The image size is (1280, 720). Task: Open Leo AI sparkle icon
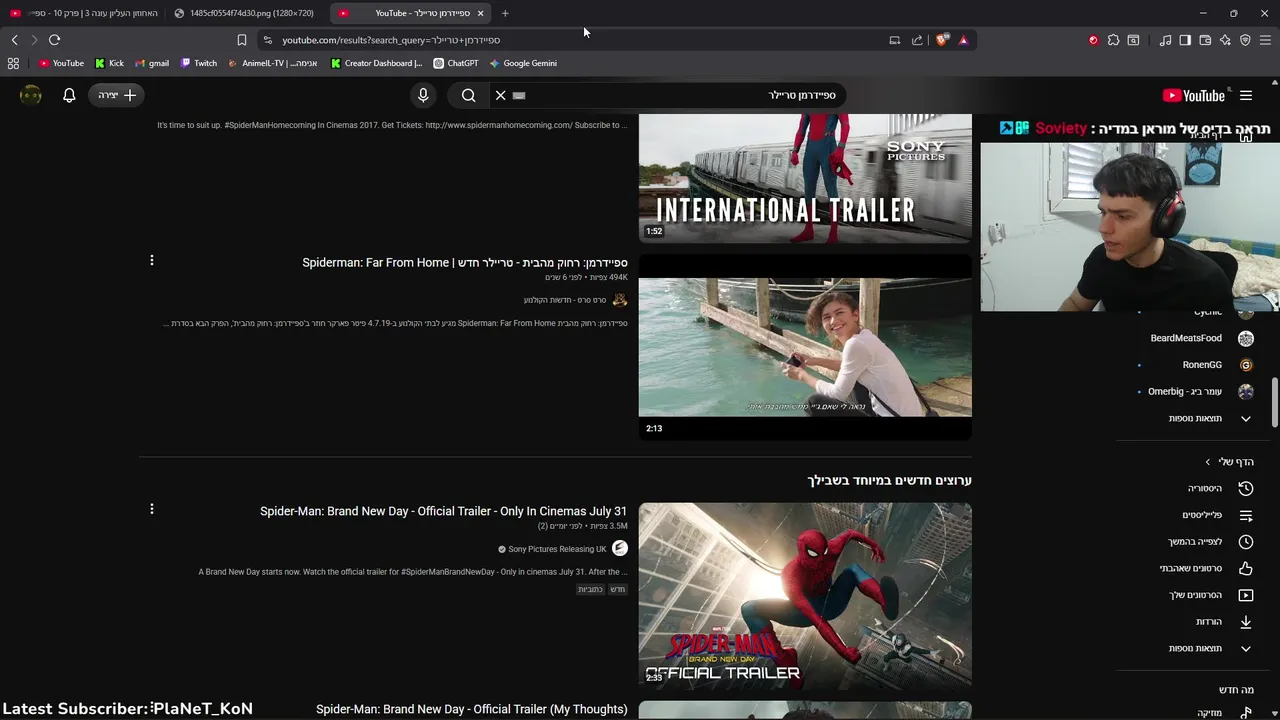pyautogui.click(x=1225, y=40)
